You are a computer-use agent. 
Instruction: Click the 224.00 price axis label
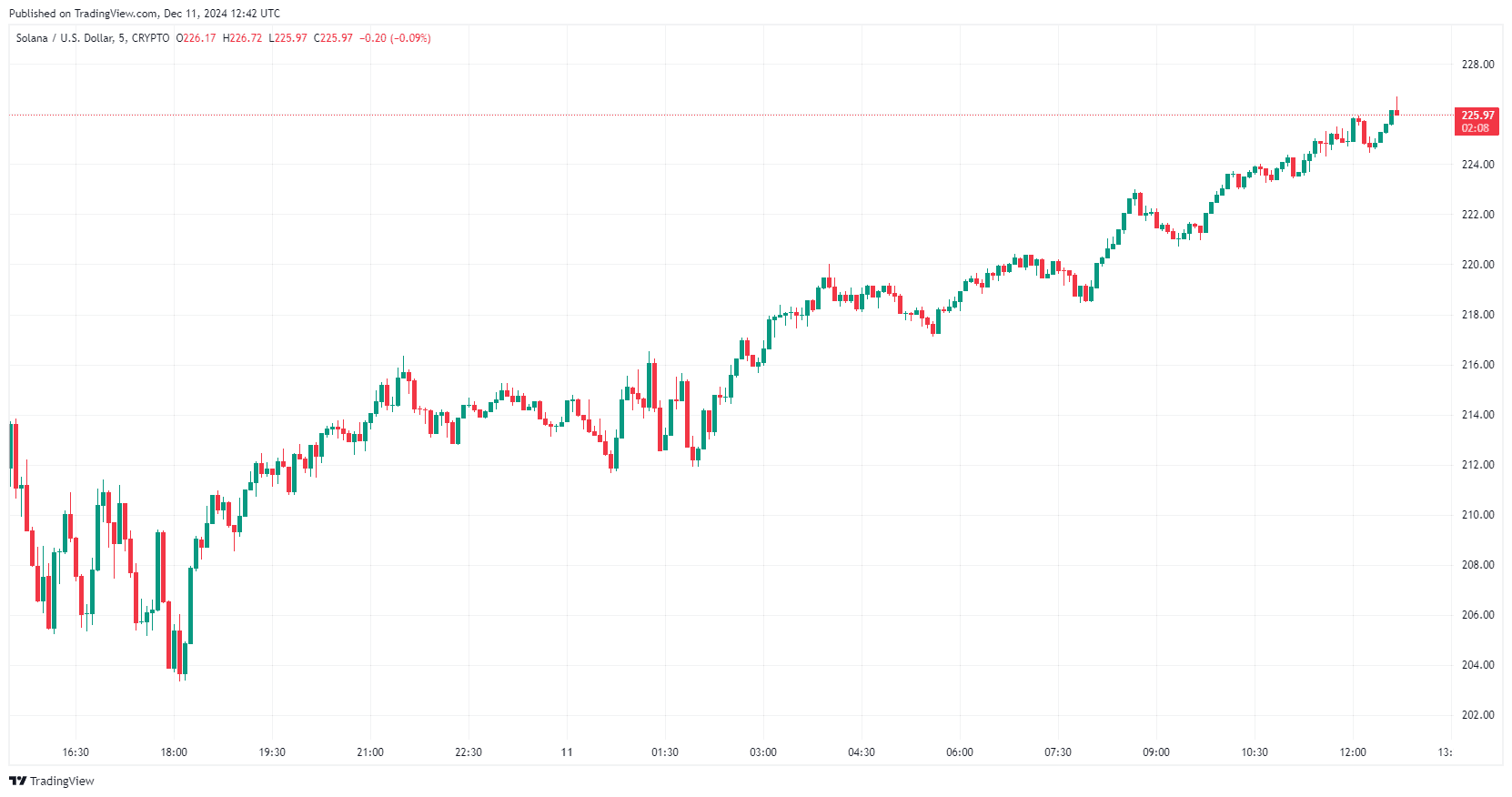(1477, 165)
